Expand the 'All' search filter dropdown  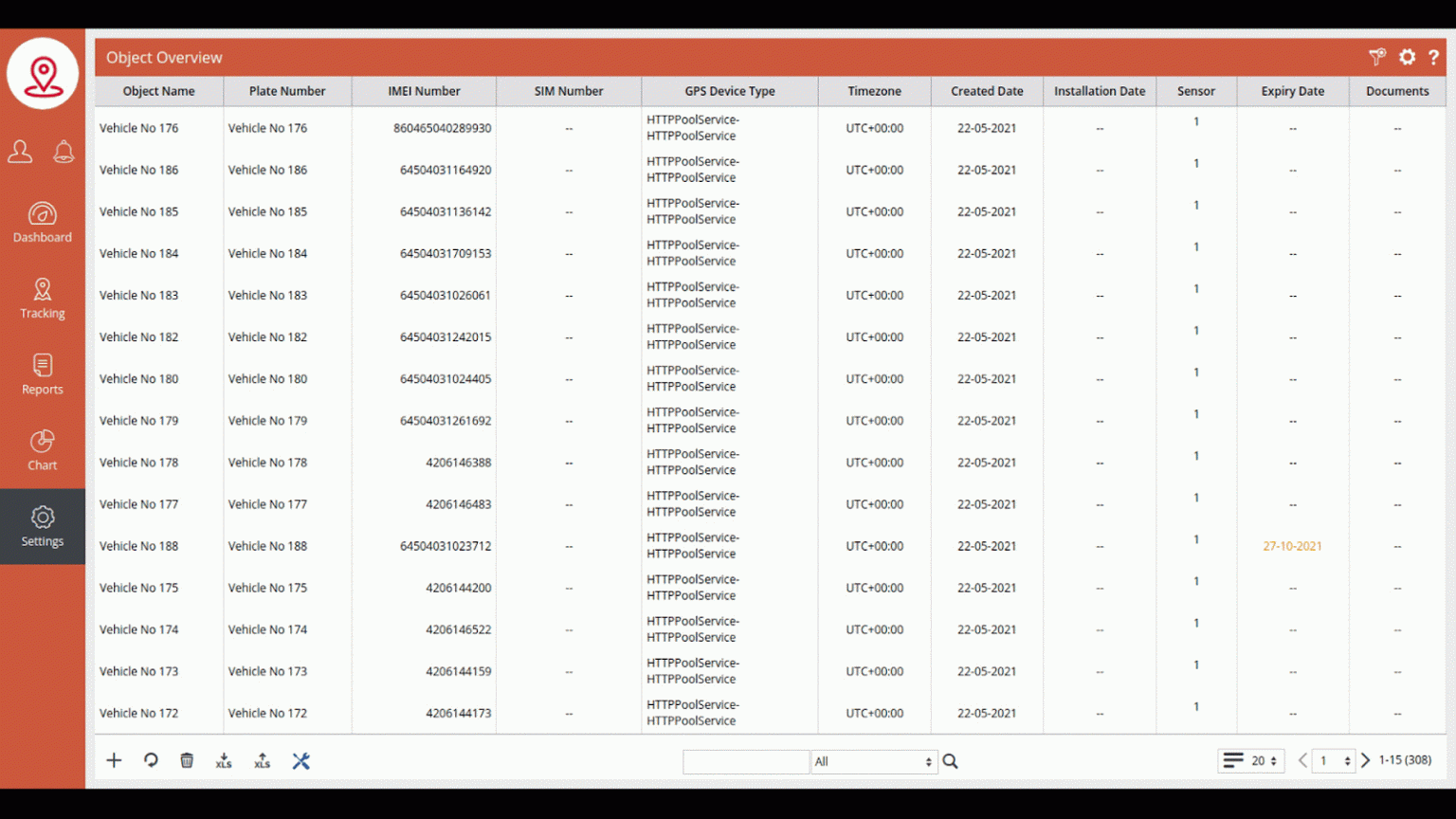coord(873,761)
